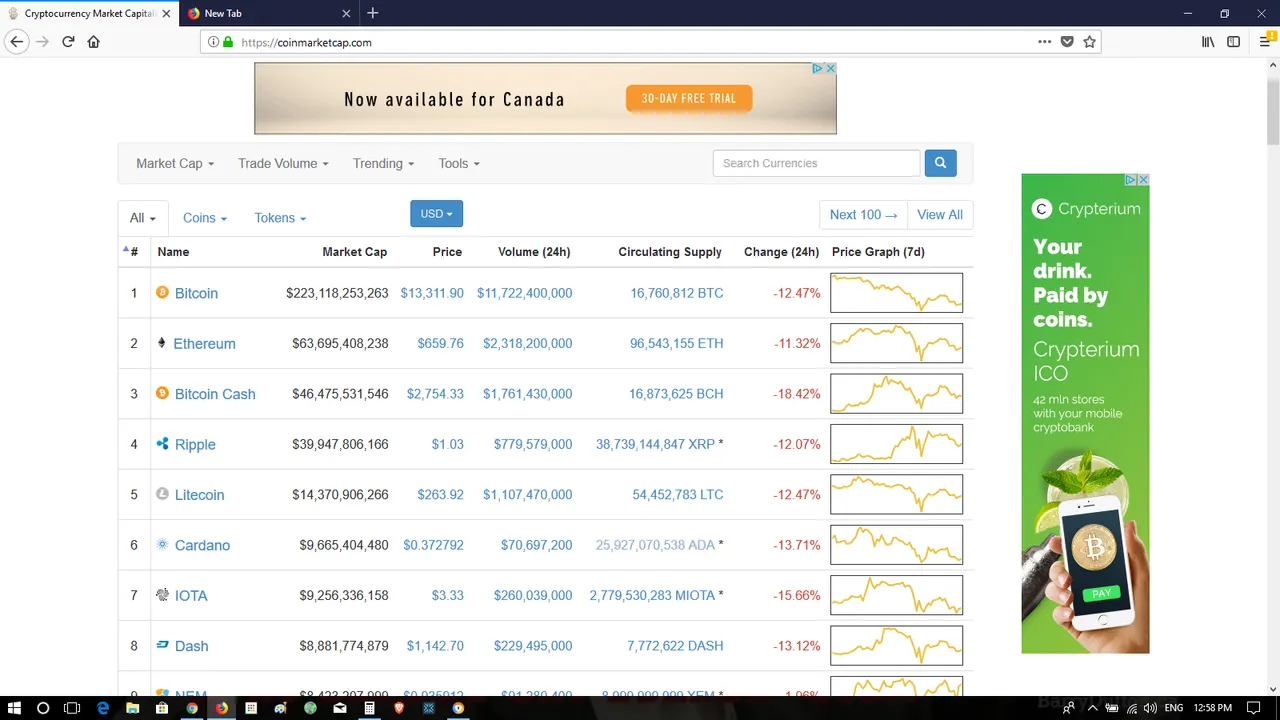This screenshot has height=720, width=1280.
Task: Click the Bitcoin coin logo
Action: pos(162,293)
